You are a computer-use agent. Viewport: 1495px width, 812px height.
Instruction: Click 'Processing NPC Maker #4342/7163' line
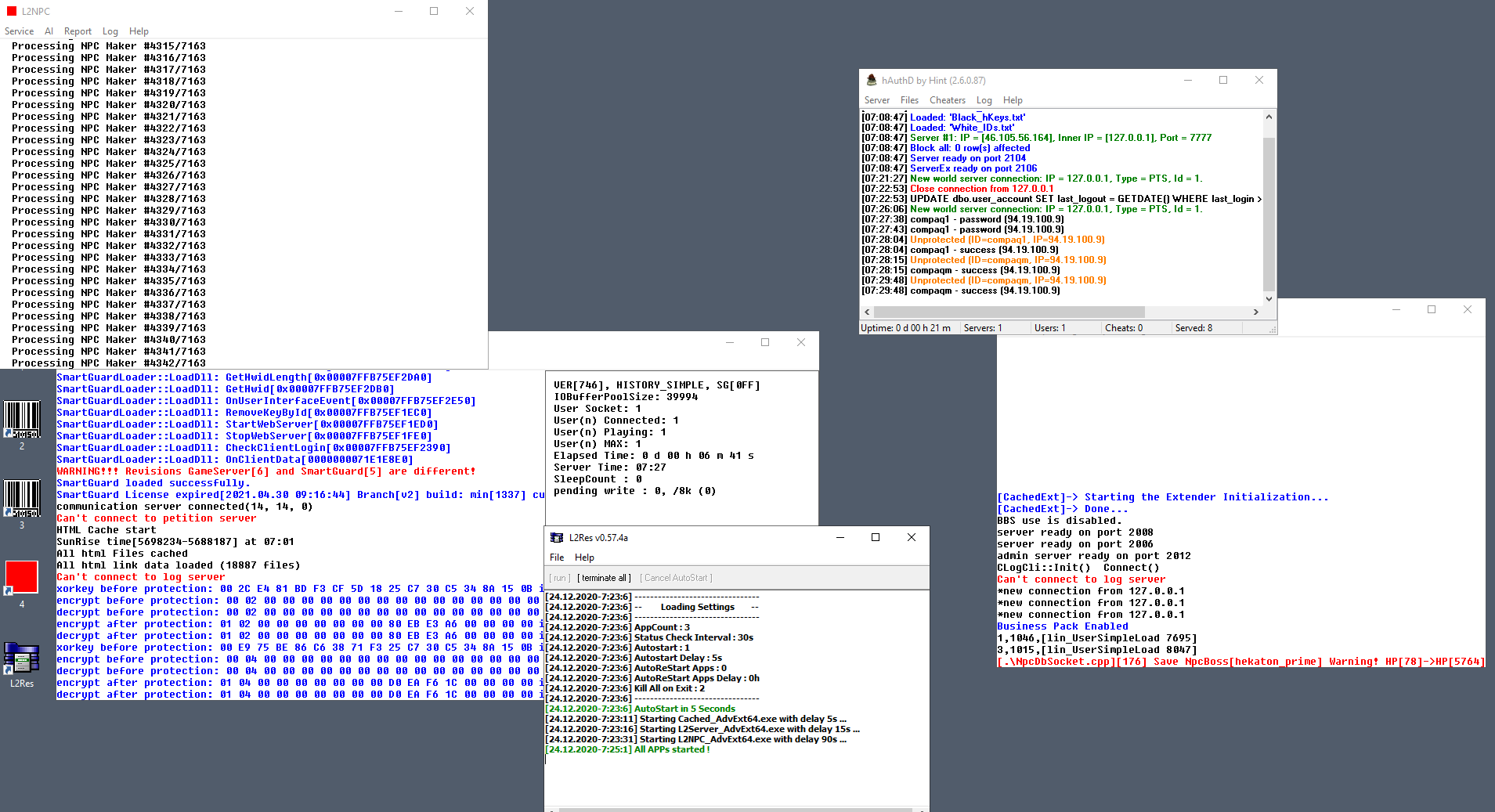pos(109,363)
